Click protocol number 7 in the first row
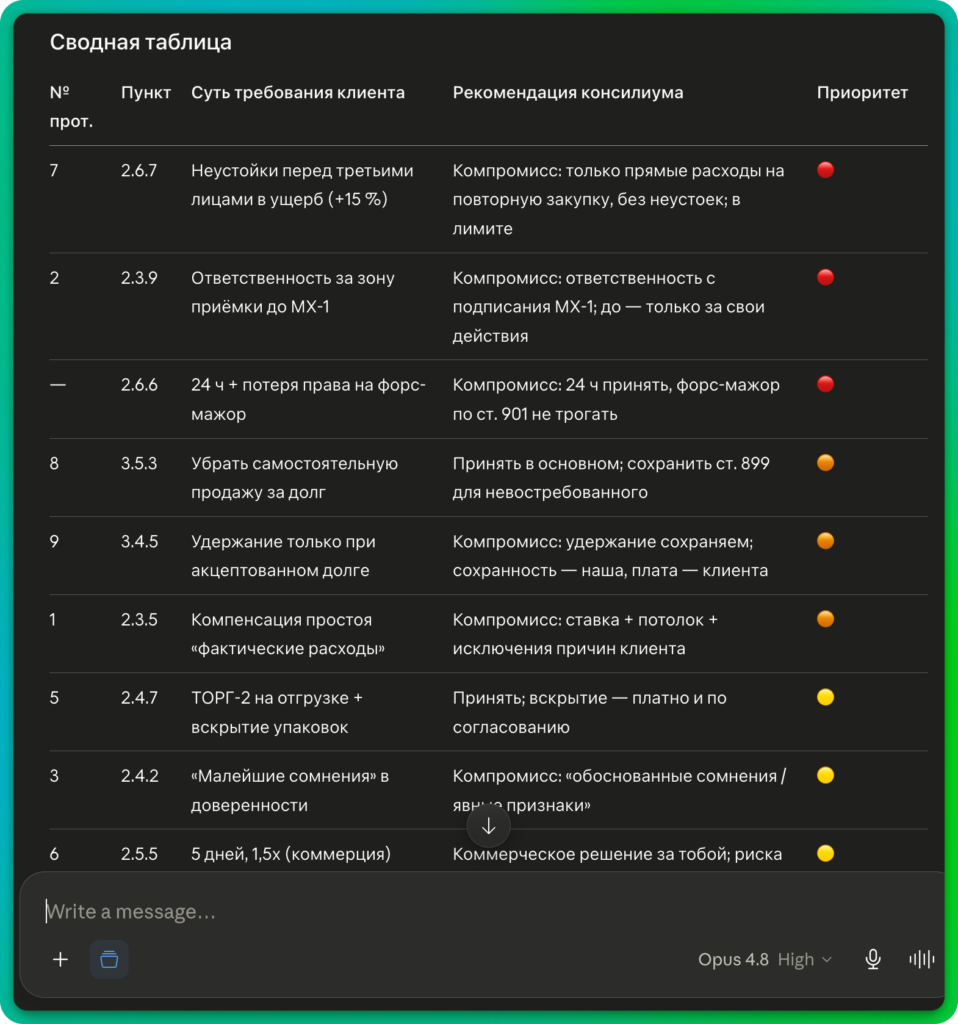 click(54, 171)
